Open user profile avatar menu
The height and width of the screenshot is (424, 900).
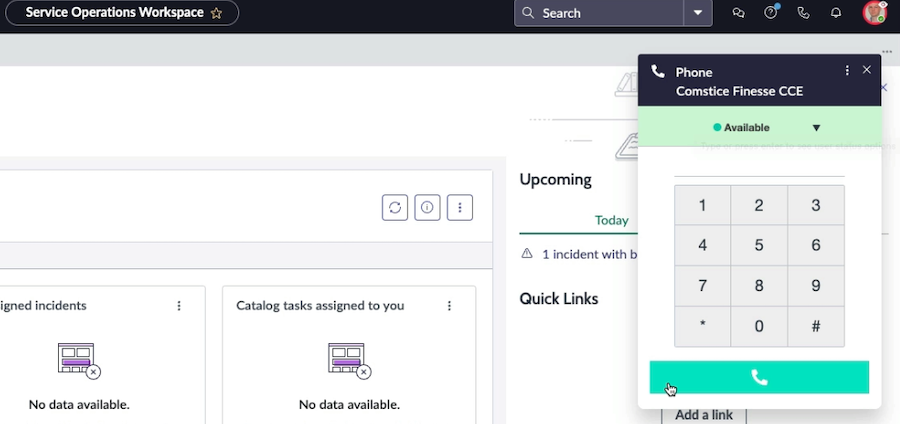pos(875,13)
